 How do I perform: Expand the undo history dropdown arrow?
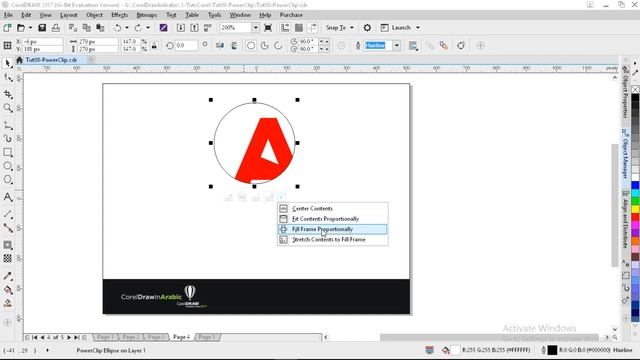point(127,28)
